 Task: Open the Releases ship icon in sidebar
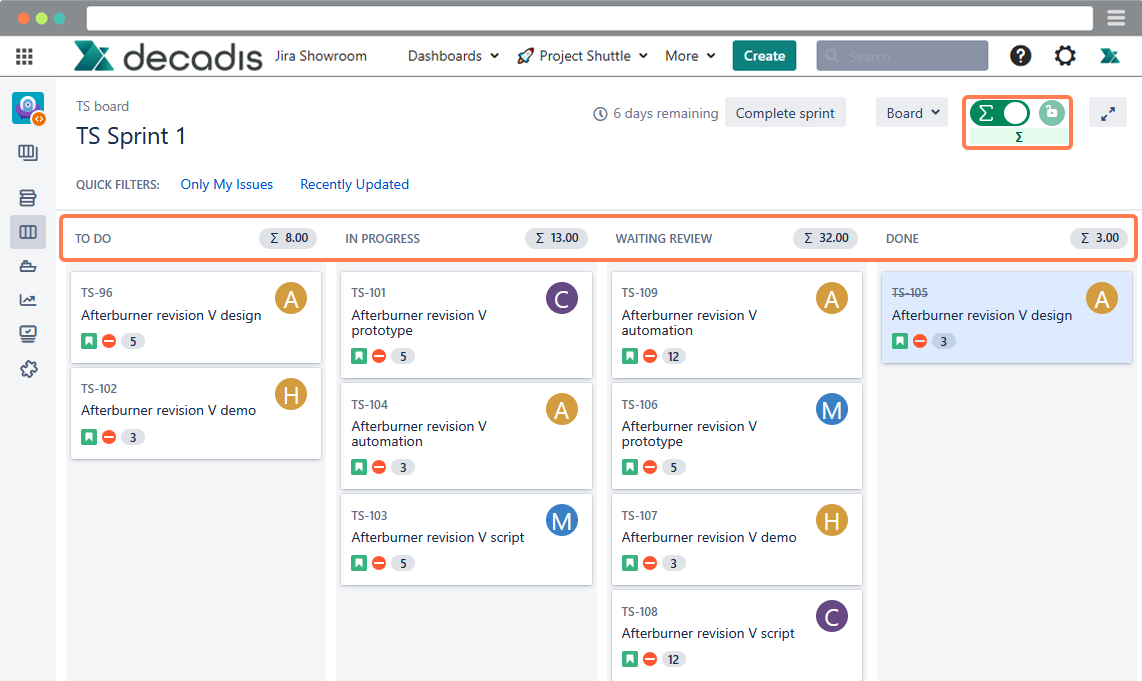pyautogui.click(x=28, y=266)
